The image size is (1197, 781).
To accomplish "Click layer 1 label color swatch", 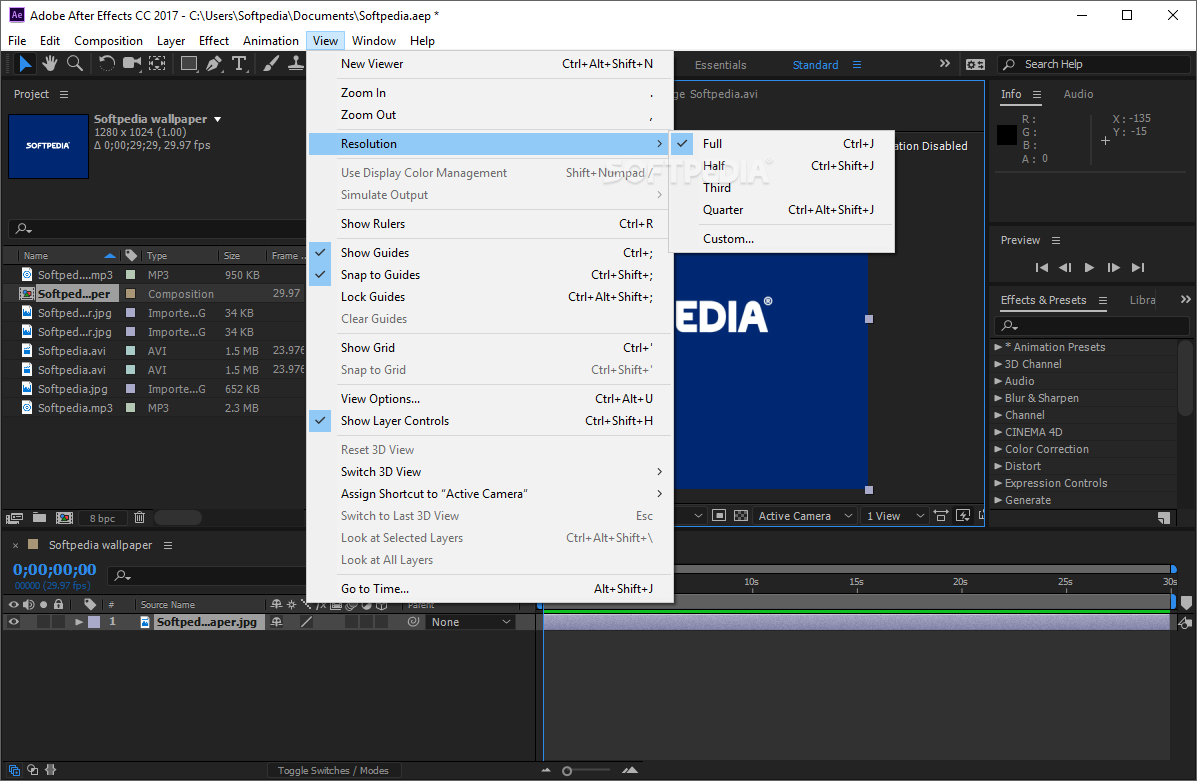I will (94, 622).
